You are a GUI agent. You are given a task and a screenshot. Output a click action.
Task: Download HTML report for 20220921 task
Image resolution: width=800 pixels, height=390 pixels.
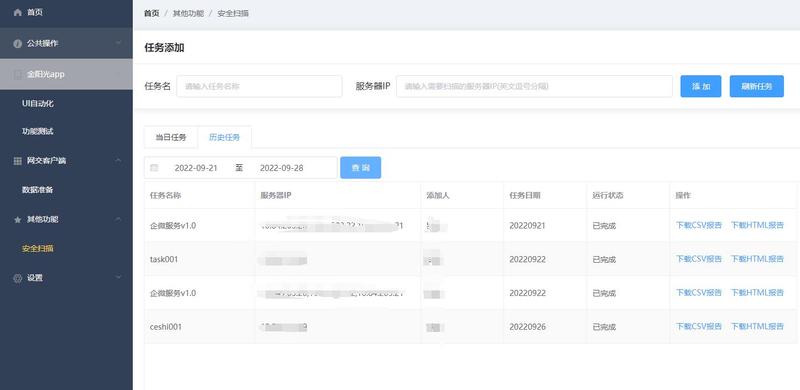point(757,225)
